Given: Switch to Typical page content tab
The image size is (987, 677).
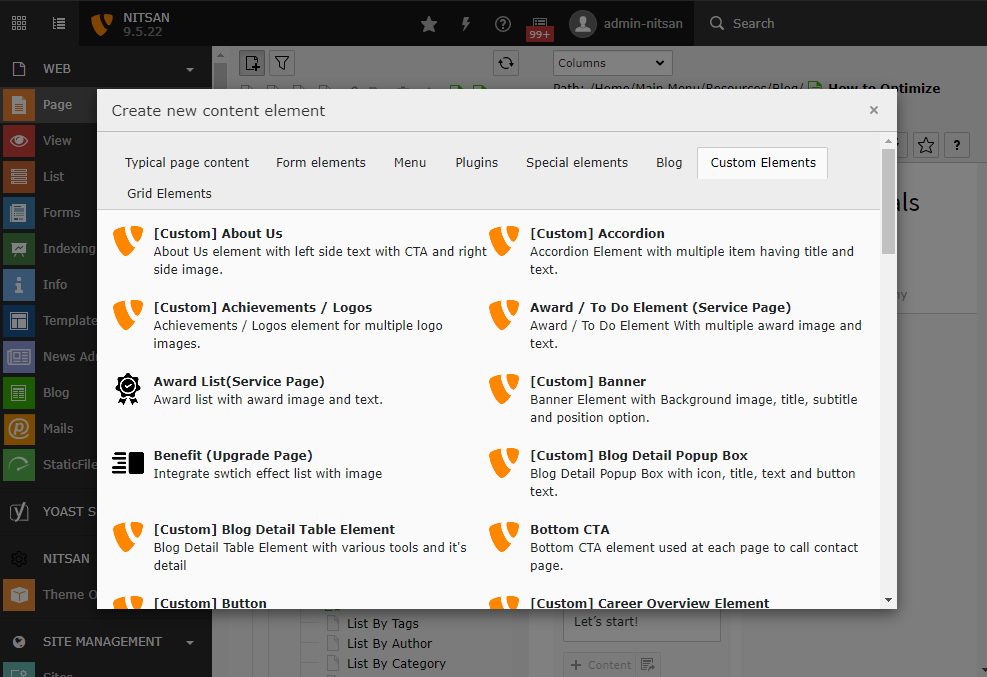Looking at the screenshot, I should click(187, 162).
